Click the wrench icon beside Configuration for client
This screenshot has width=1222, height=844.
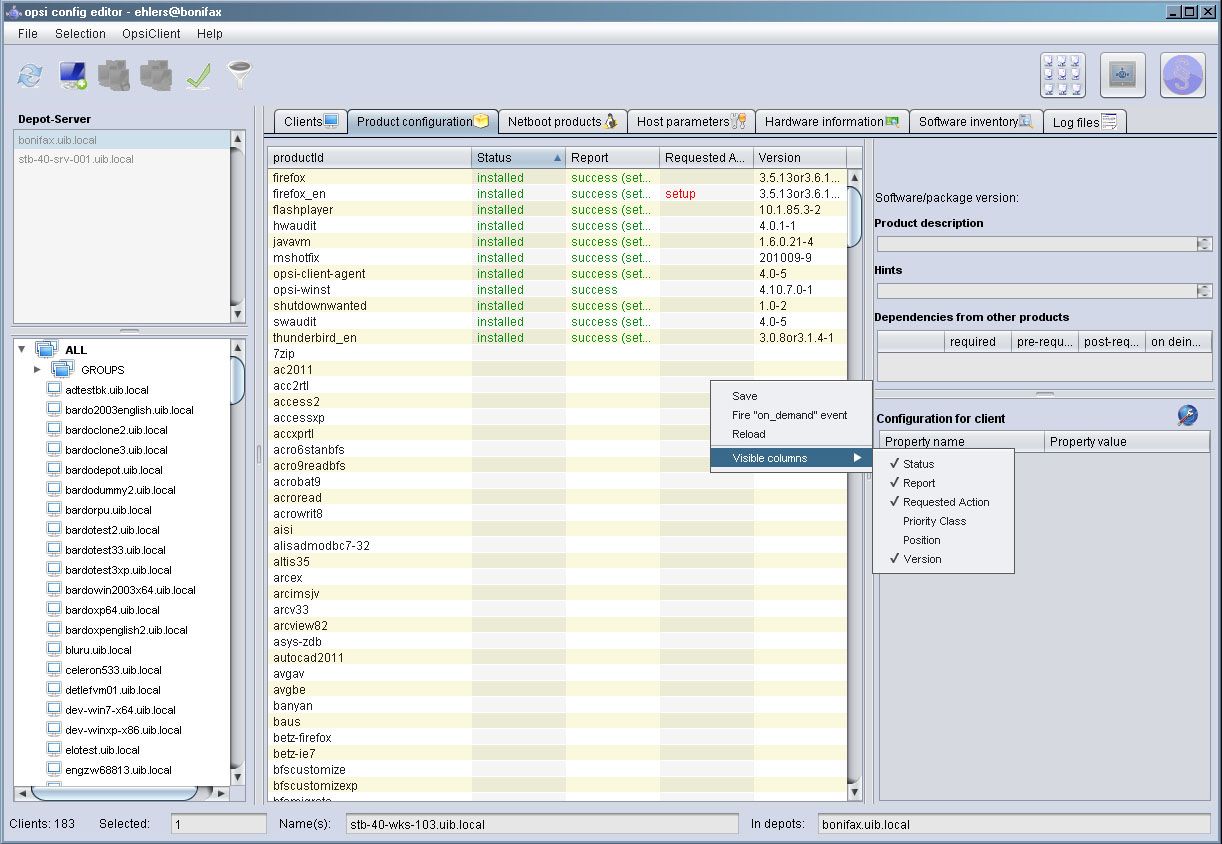1187,416
